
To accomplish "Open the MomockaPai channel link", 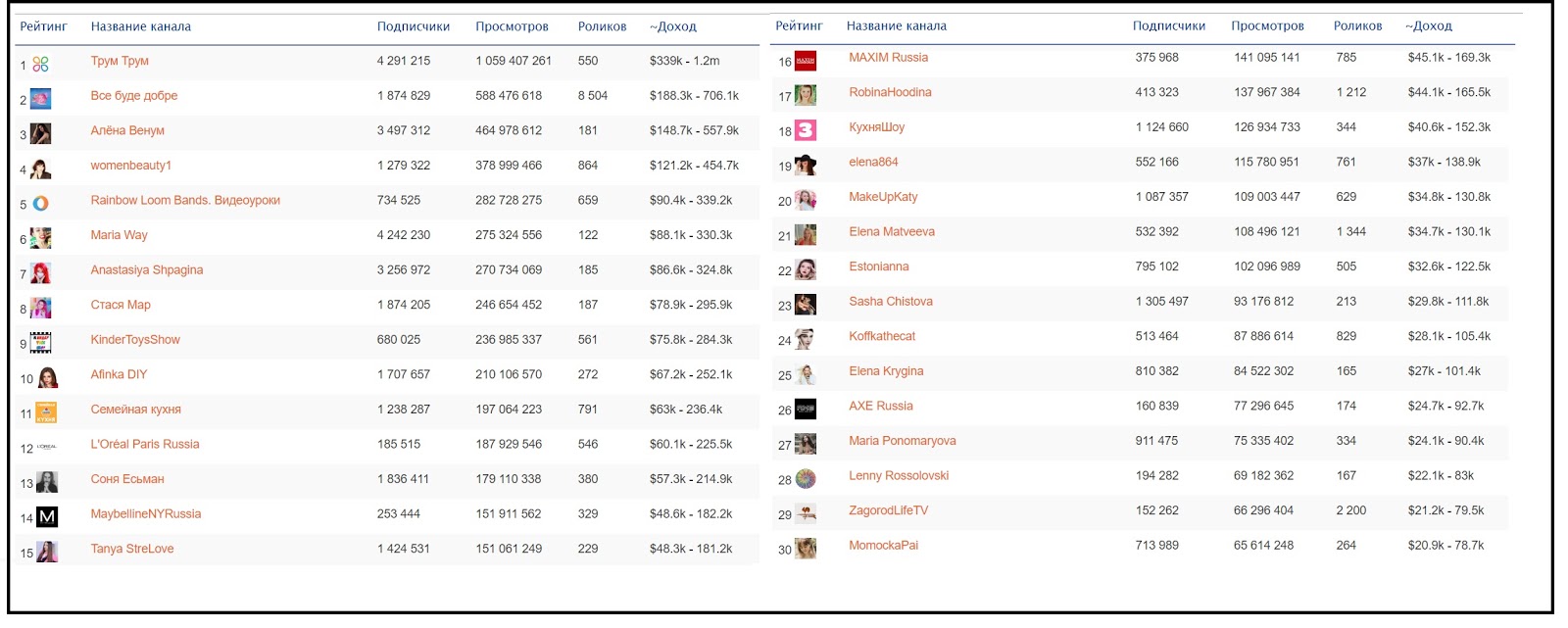I will [x=884, y=546].
